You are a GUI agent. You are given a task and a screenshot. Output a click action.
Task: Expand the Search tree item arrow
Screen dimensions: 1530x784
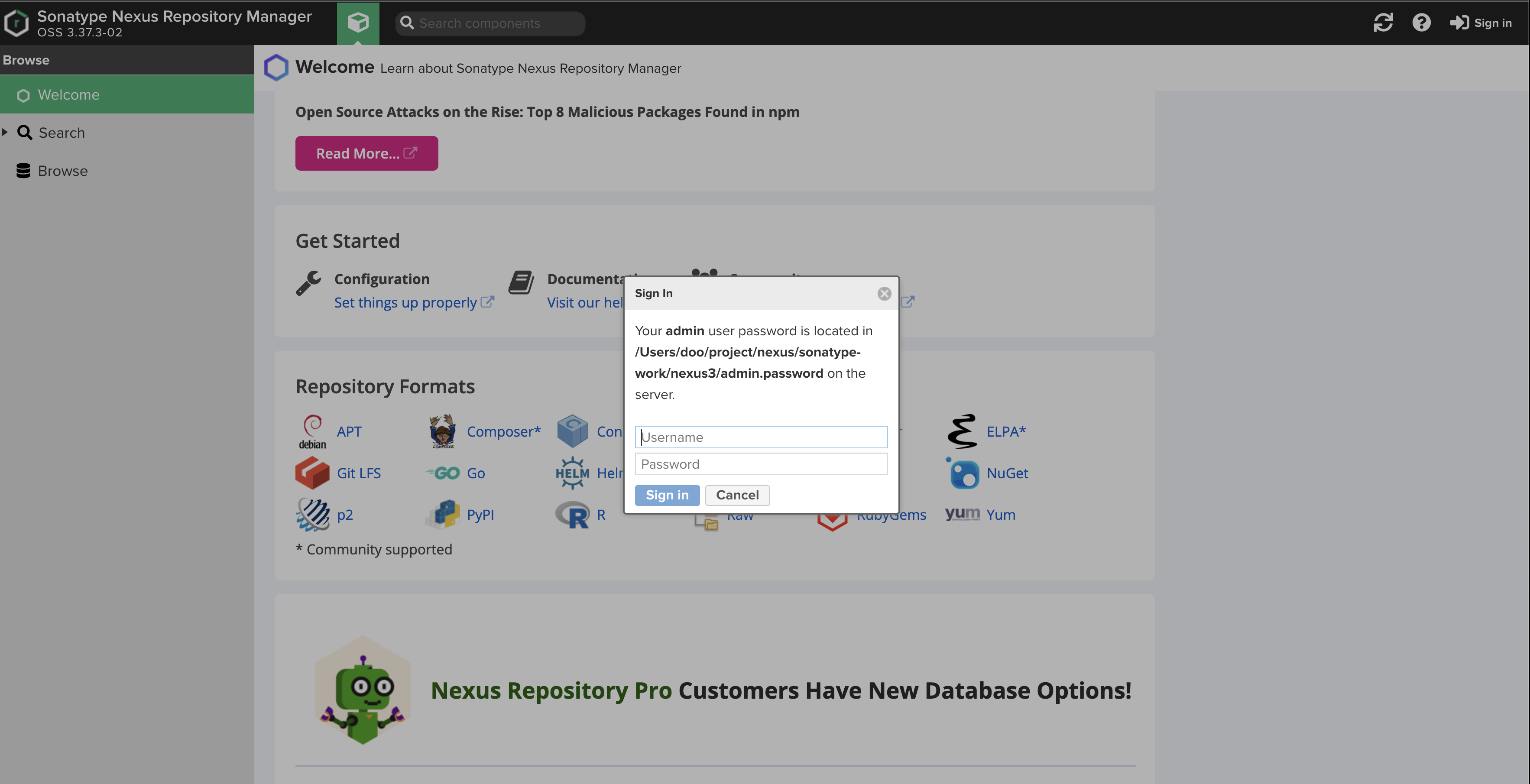click(x=5, y=133)
